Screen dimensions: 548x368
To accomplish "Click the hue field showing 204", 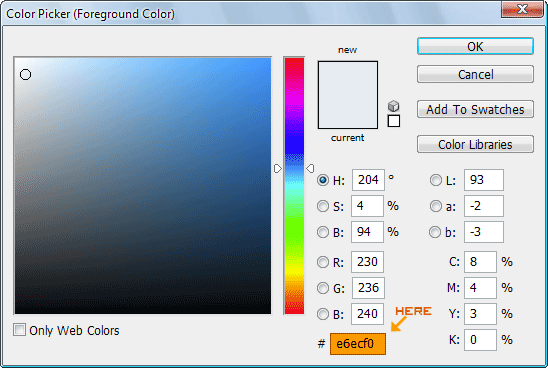I will (x=368, y=180).
